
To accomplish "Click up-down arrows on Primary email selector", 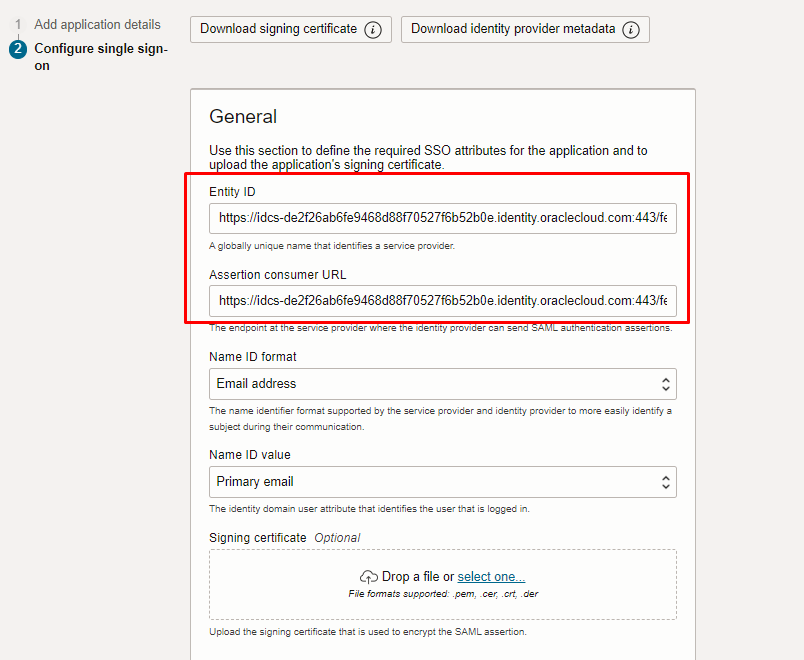I will [x=666, y=482].
